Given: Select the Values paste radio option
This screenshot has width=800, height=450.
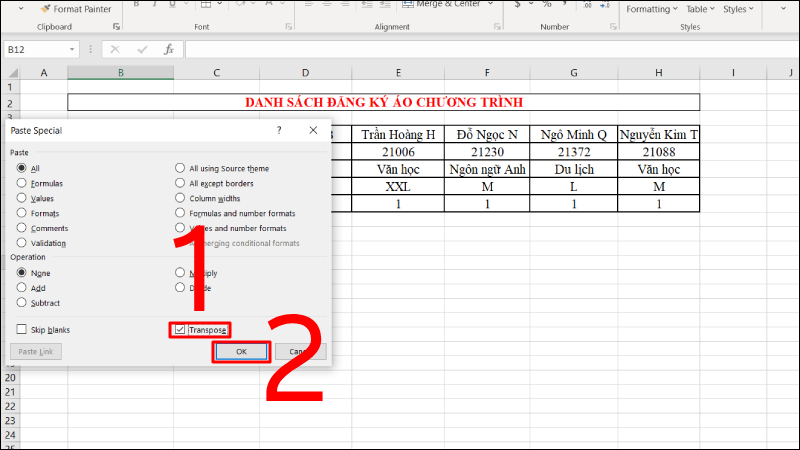Looking at the screenshot, I should 22,198.
